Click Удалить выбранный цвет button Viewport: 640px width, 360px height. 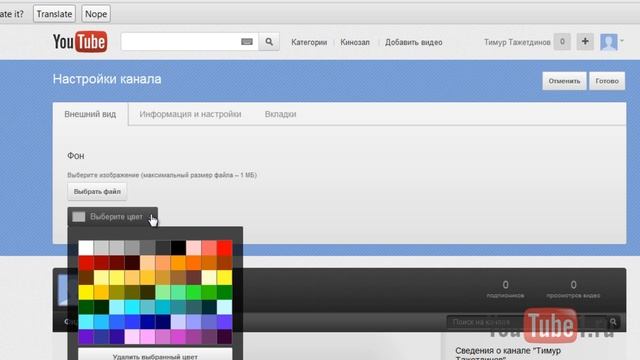(x=155, y=355)
